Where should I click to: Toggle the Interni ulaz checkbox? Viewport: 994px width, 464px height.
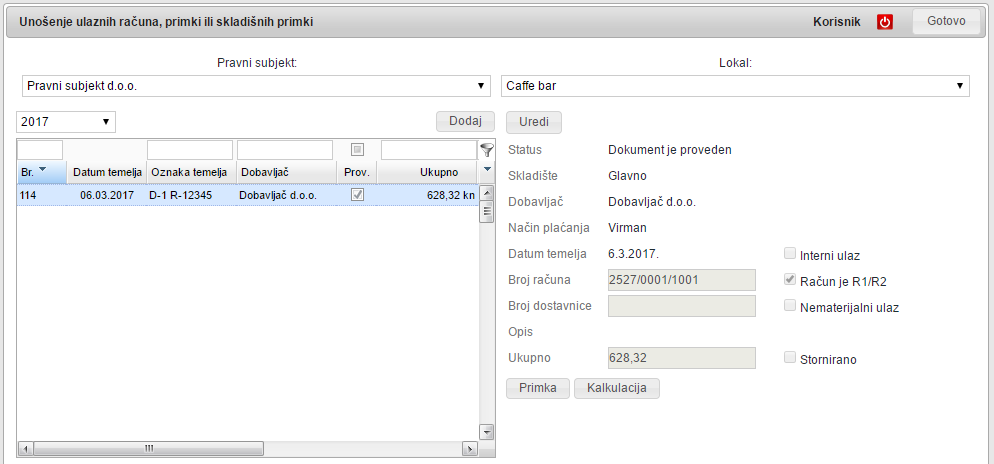click(791, 255)
